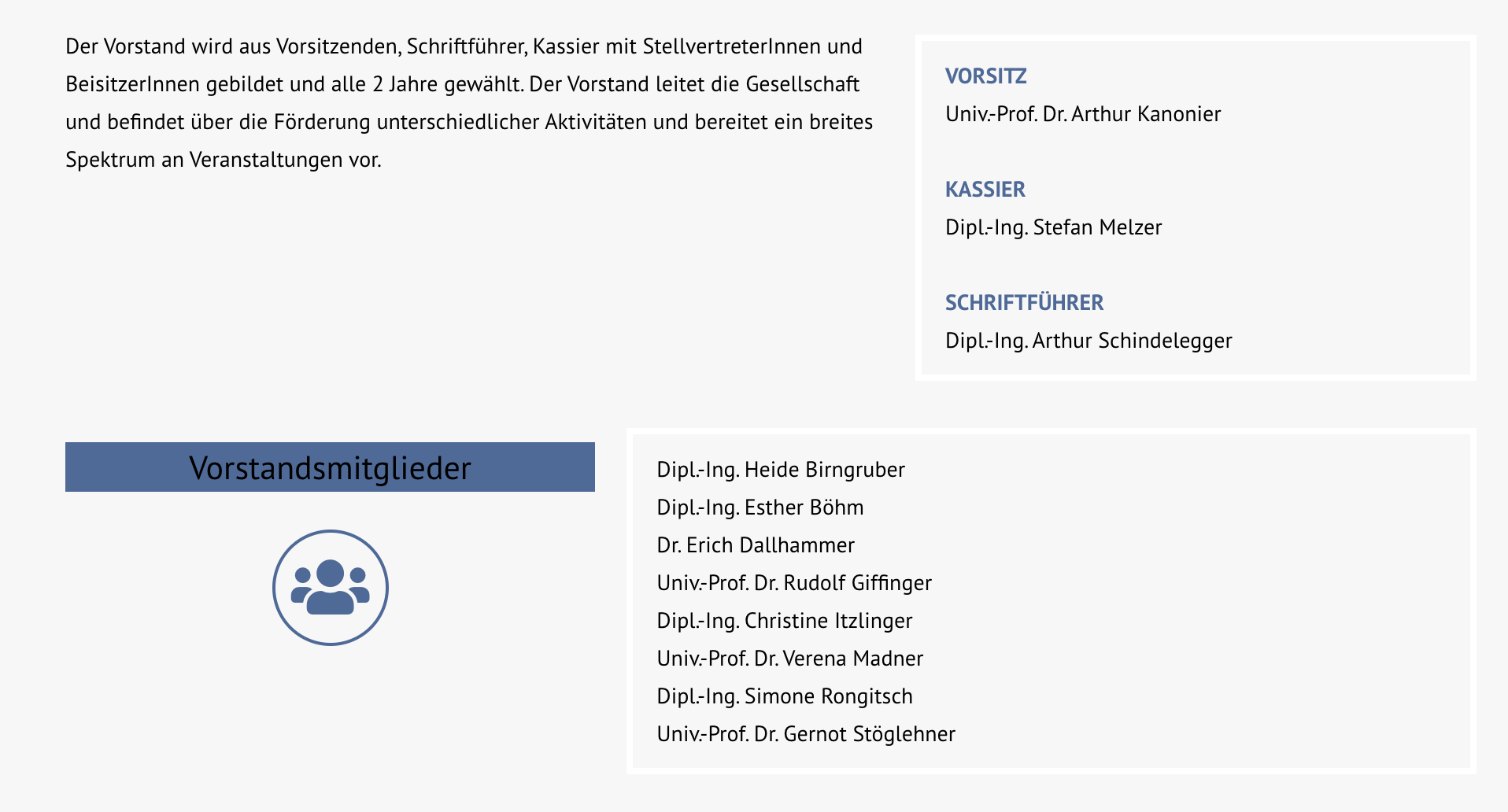Select the KASSIER heading
The image size is (1508, 812).
(985, 190)
